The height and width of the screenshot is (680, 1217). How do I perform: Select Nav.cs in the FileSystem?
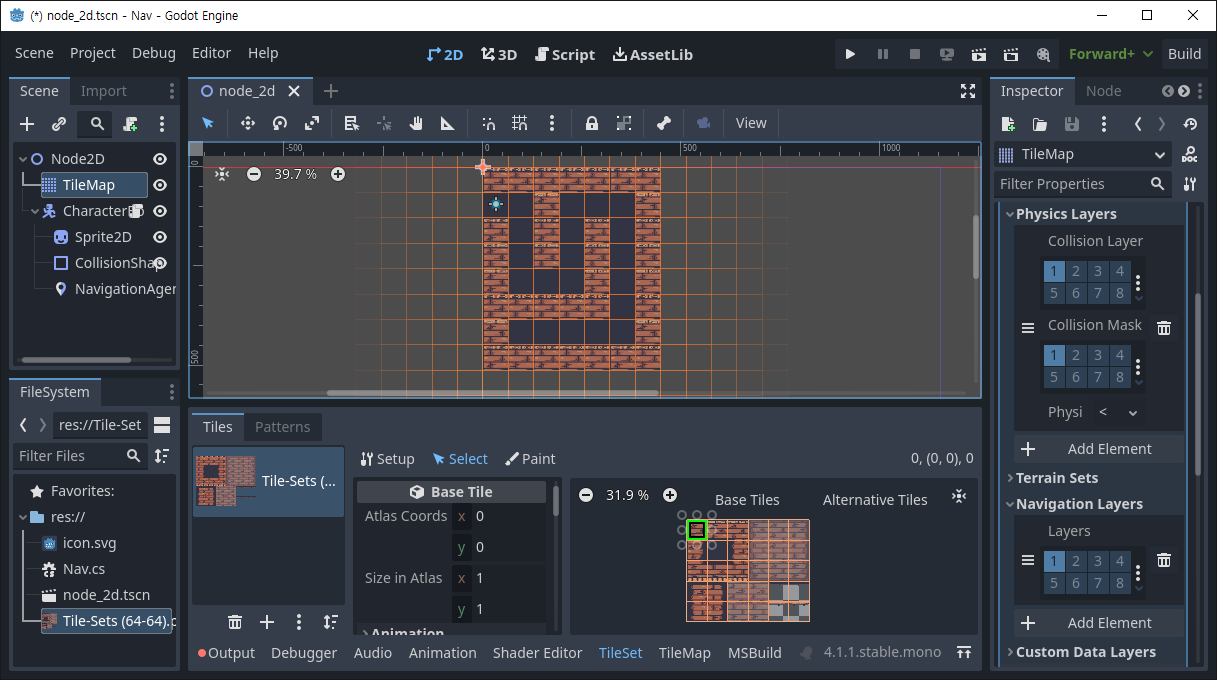[x=84, y=569]
